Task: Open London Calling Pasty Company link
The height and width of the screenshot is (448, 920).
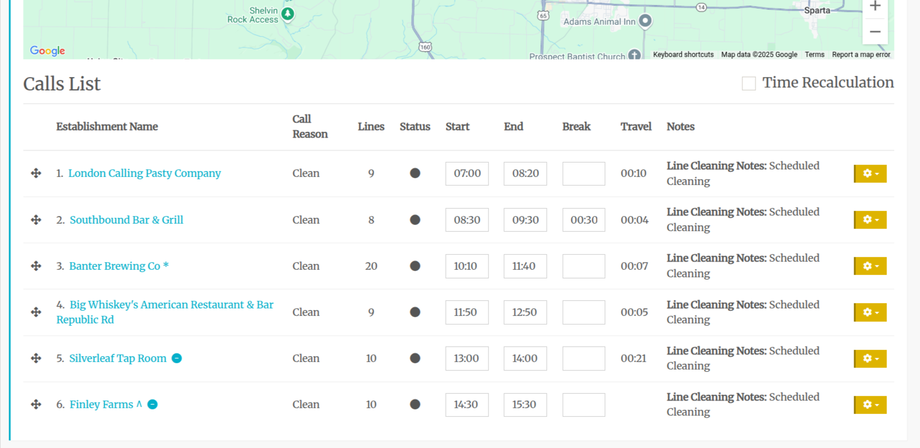Action: pos(144,173)
